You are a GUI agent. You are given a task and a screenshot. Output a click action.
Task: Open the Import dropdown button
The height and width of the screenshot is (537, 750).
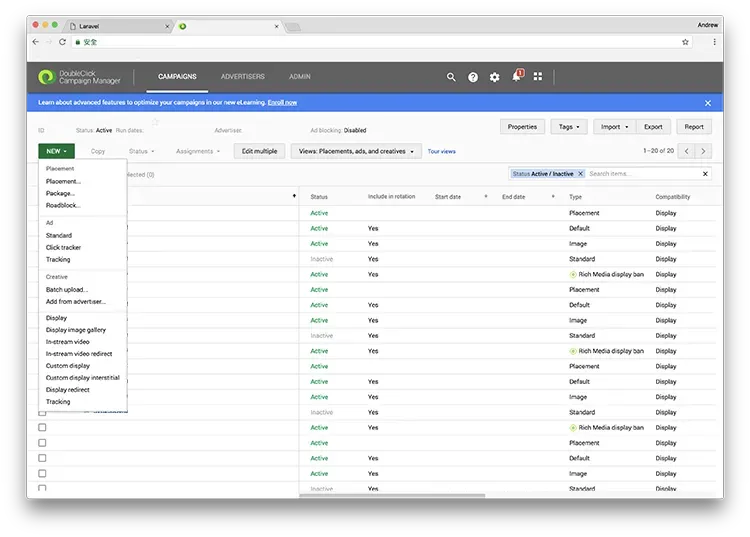613,127
